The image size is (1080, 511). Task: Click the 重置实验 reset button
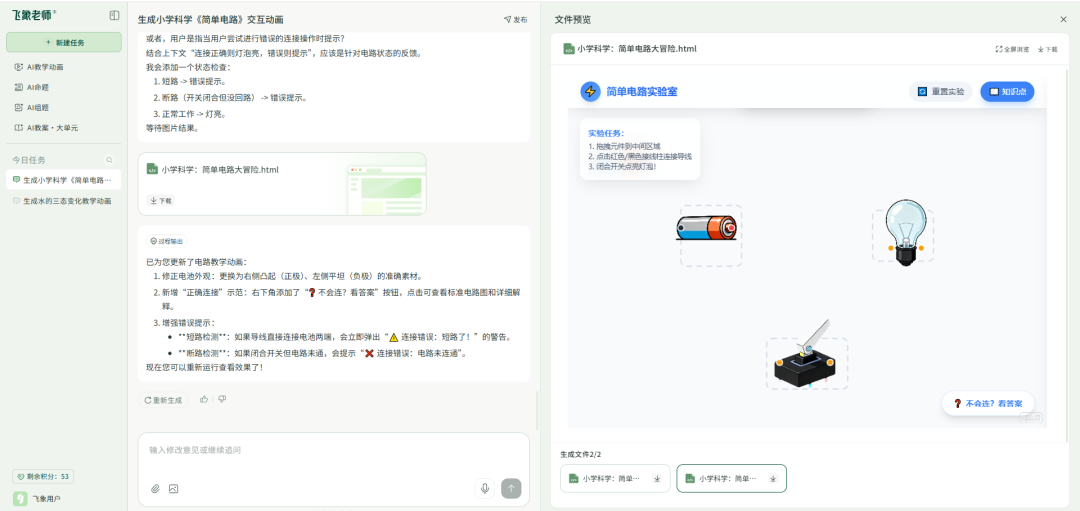coord(941,91)
